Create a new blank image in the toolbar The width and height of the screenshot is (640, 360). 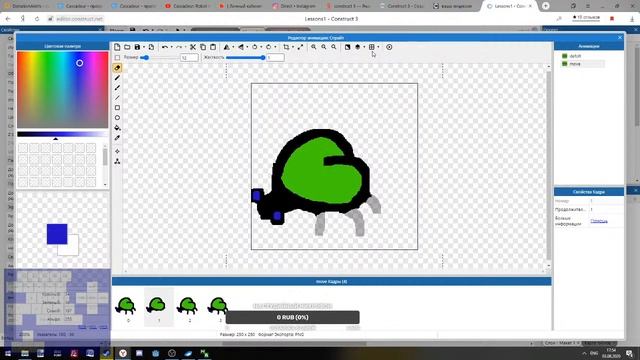point(117,47)
